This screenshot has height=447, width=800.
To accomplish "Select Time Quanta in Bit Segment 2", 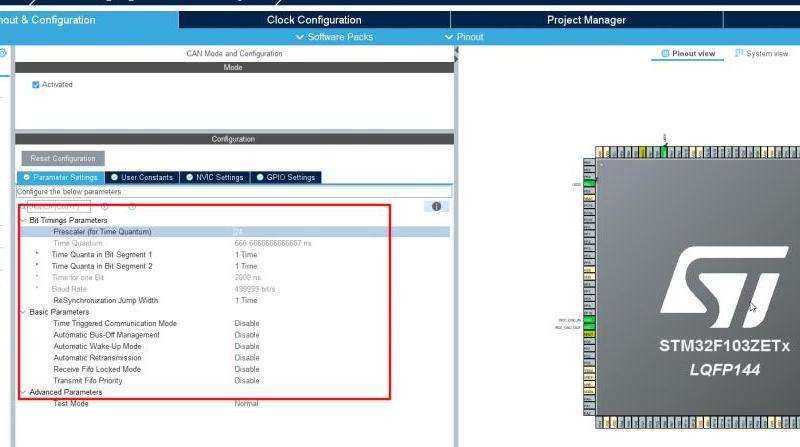I will pos(102,266).
